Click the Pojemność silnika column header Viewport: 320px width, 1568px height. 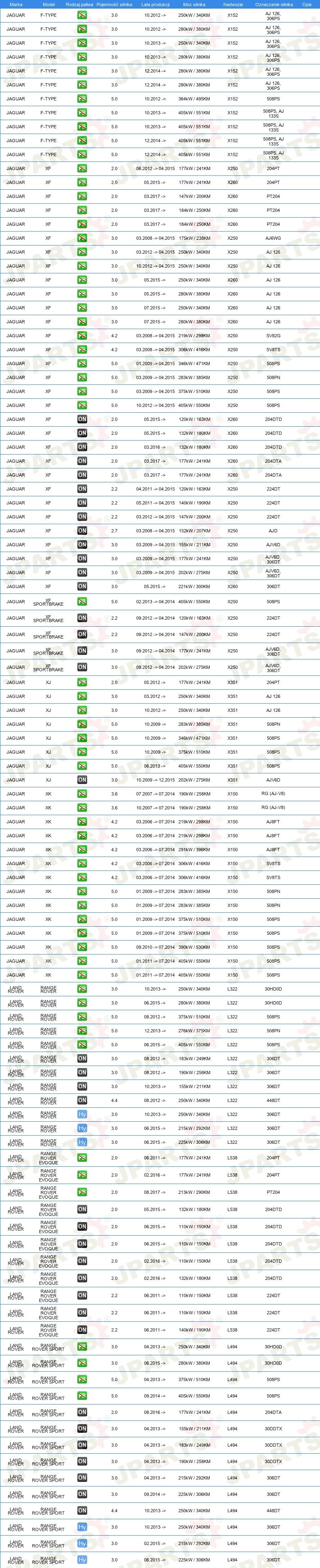(114, 4)
